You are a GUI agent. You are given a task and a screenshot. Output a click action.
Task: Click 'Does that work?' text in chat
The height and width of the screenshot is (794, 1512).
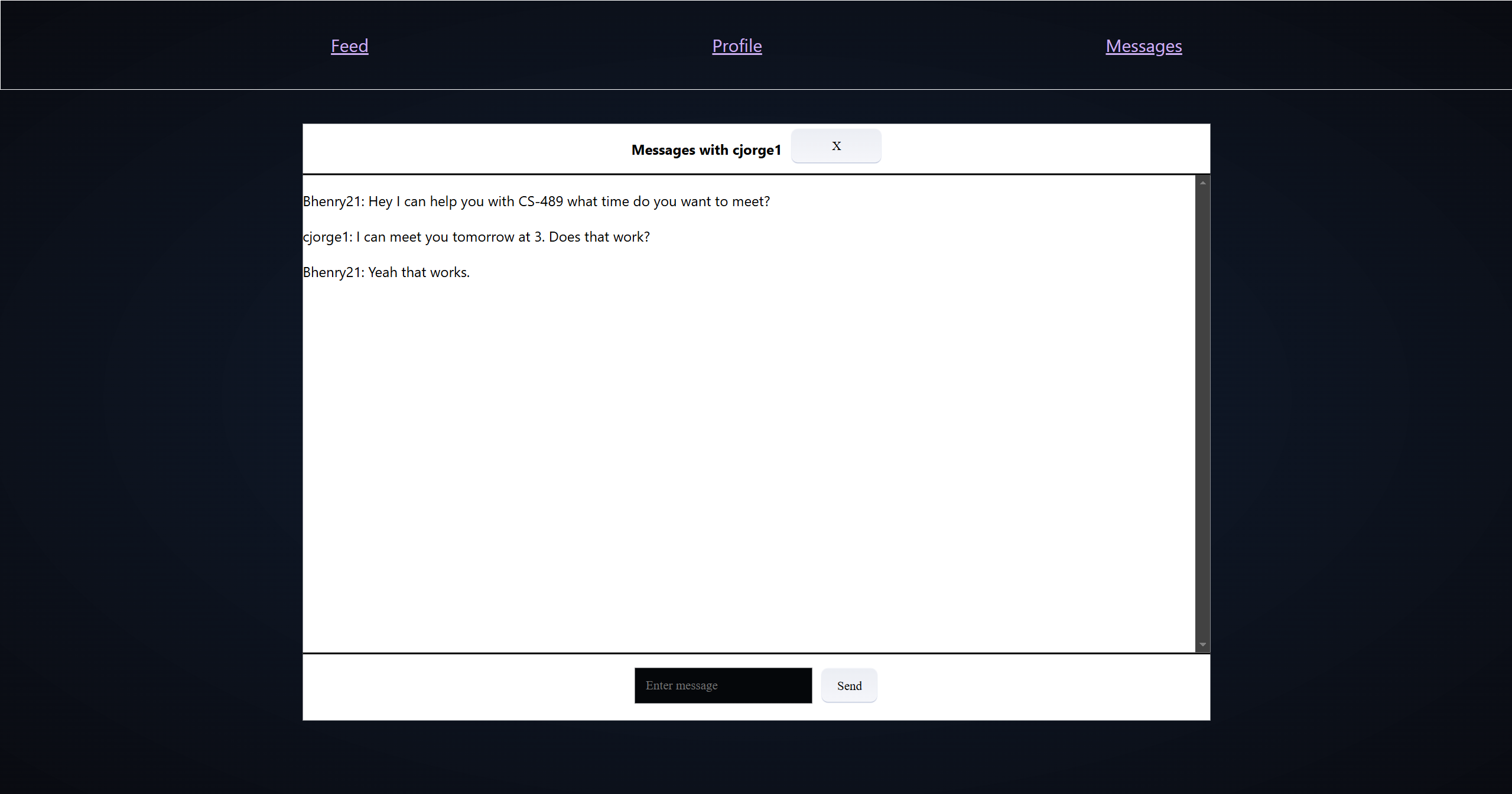pyautogui.click(x=599, y=237)
